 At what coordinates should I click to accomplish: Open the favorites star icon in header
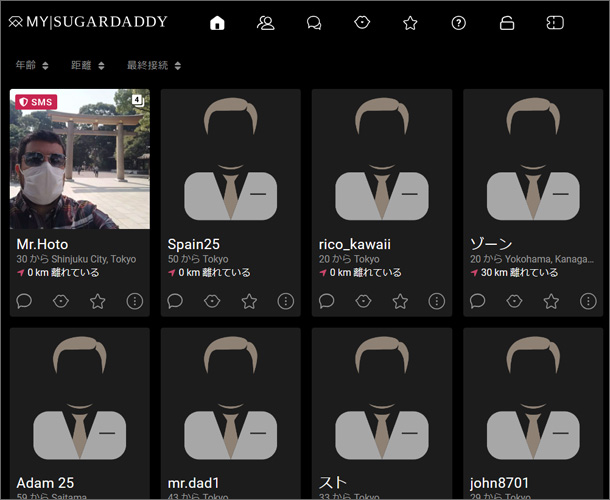pyautogui.click(x=410, y=23)
